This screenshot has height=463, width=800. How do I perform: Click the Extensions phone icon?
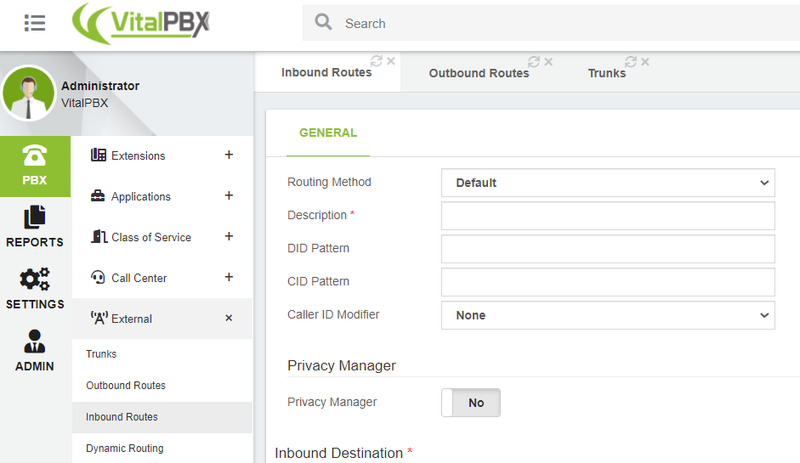click(98, 155)
